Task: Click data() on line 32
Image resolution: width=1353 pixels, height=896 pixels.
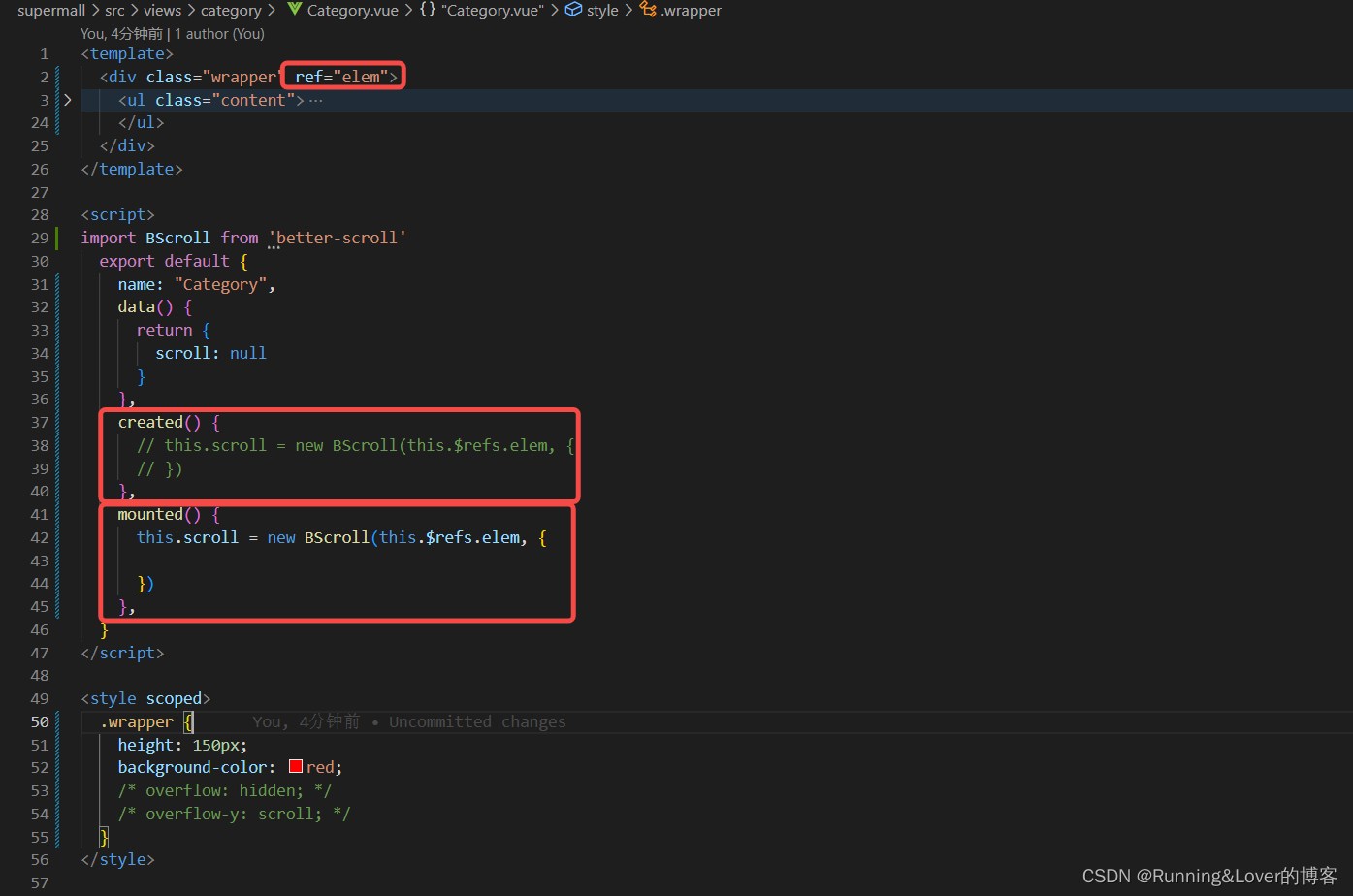Action: (145, 306)
